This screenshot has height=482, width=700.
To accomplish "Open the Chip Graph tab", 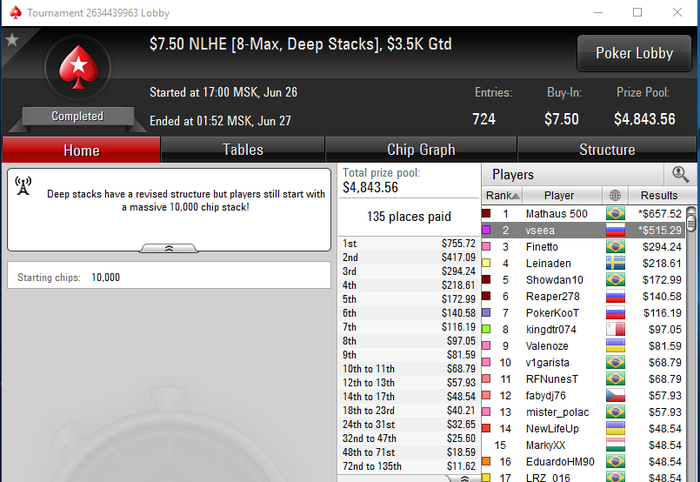I will 421,150.
